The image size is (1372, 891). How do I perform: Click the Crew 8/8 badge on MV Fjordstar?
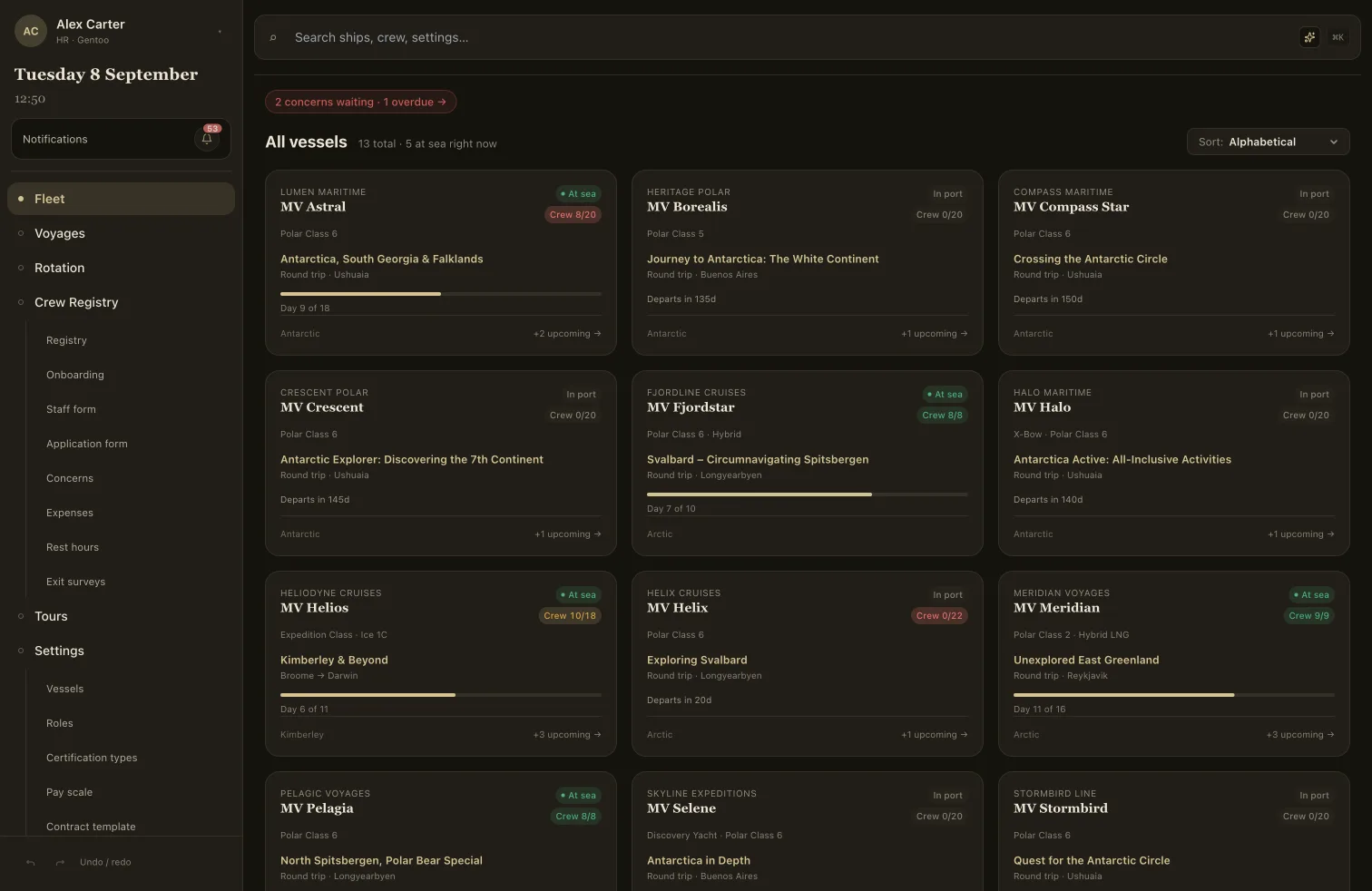click(x=942, y=416)
